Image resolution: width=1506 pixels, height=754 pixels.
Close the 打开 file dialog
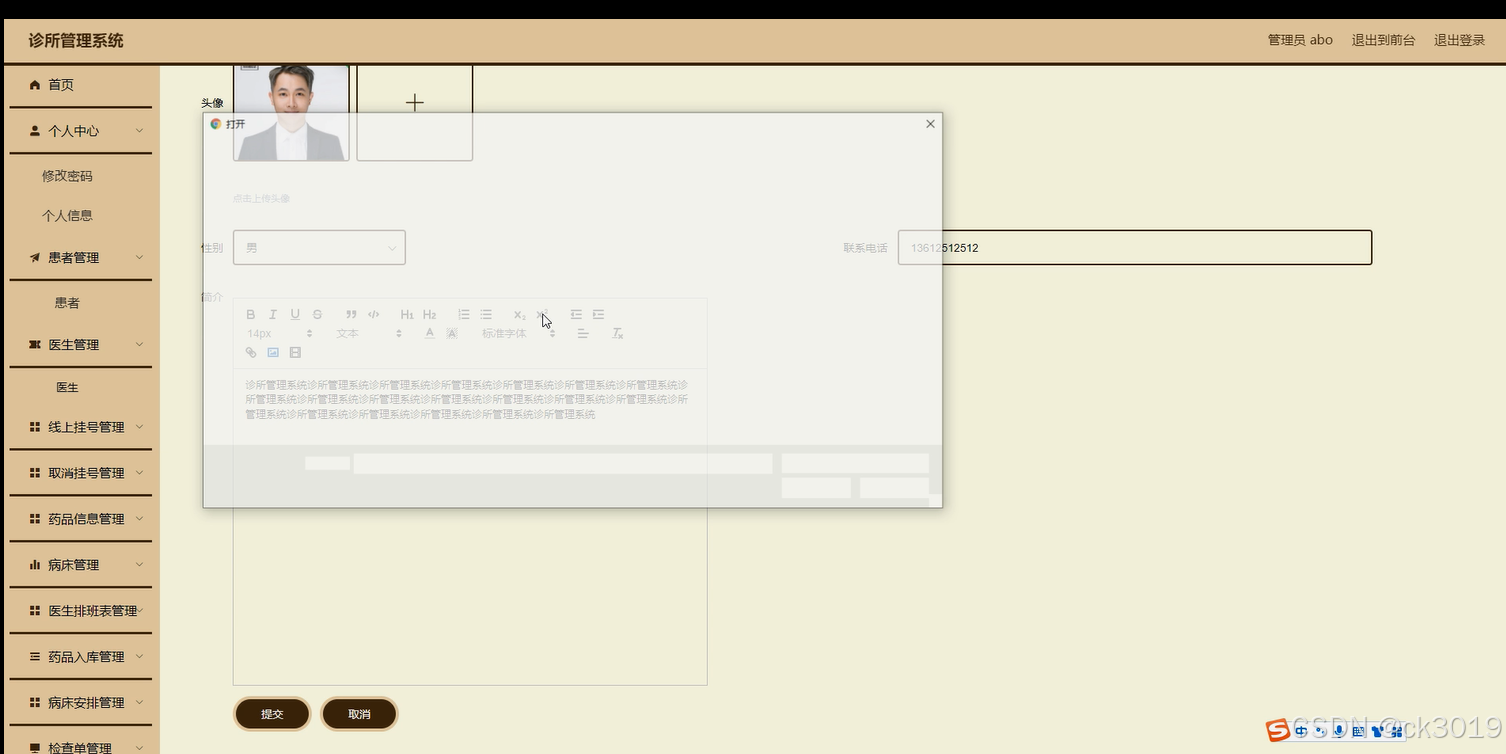(x=930, y=124)
